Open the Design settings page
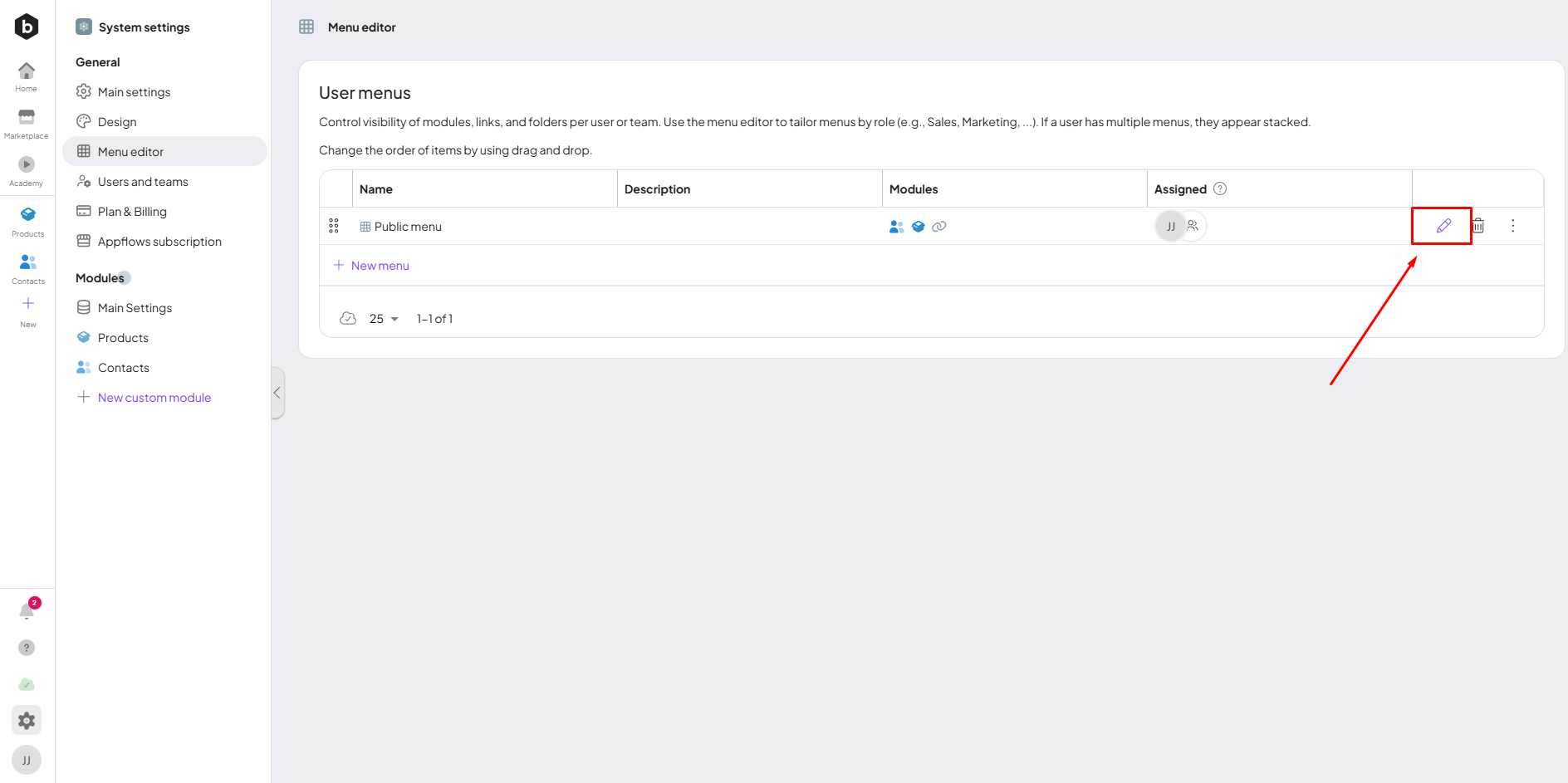Screen dimensions: 1568x783 click(117, 122)
